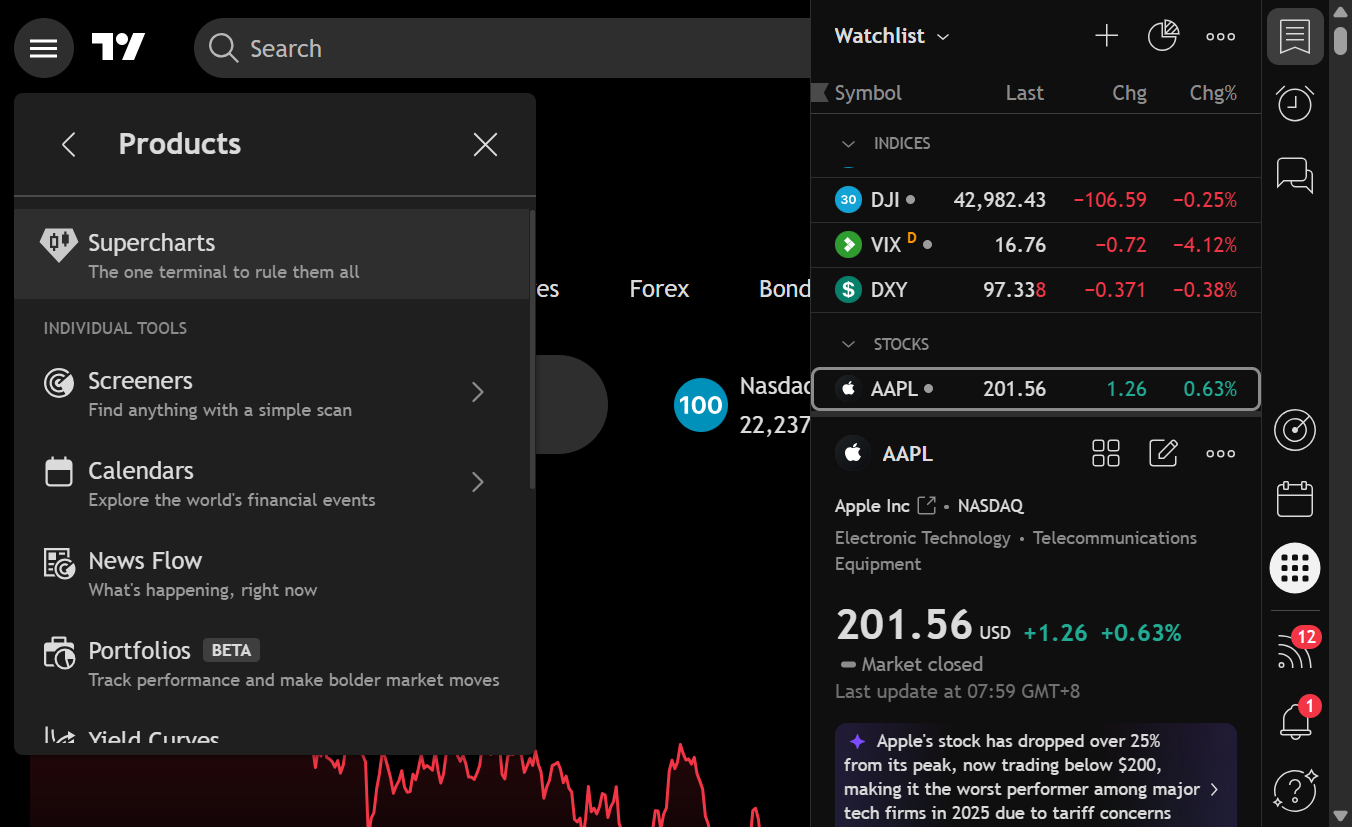Open Notifications bell icon
Viewport: 1352px width, 827px height.
(1295, 719)
